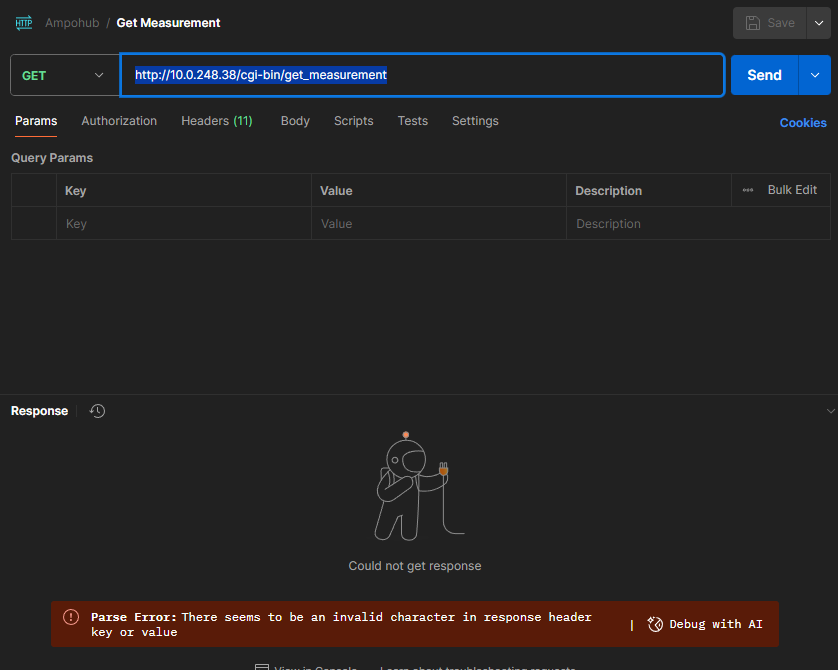Switch to the Authorization tab

click(x=119, y=121)
